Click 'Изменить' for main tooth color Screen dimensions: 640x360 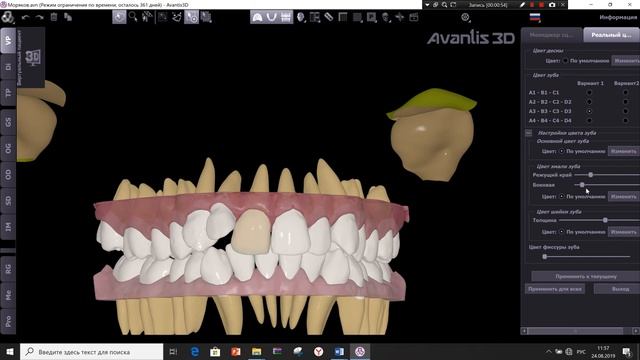pyautogui.click(x=624, y=151)
